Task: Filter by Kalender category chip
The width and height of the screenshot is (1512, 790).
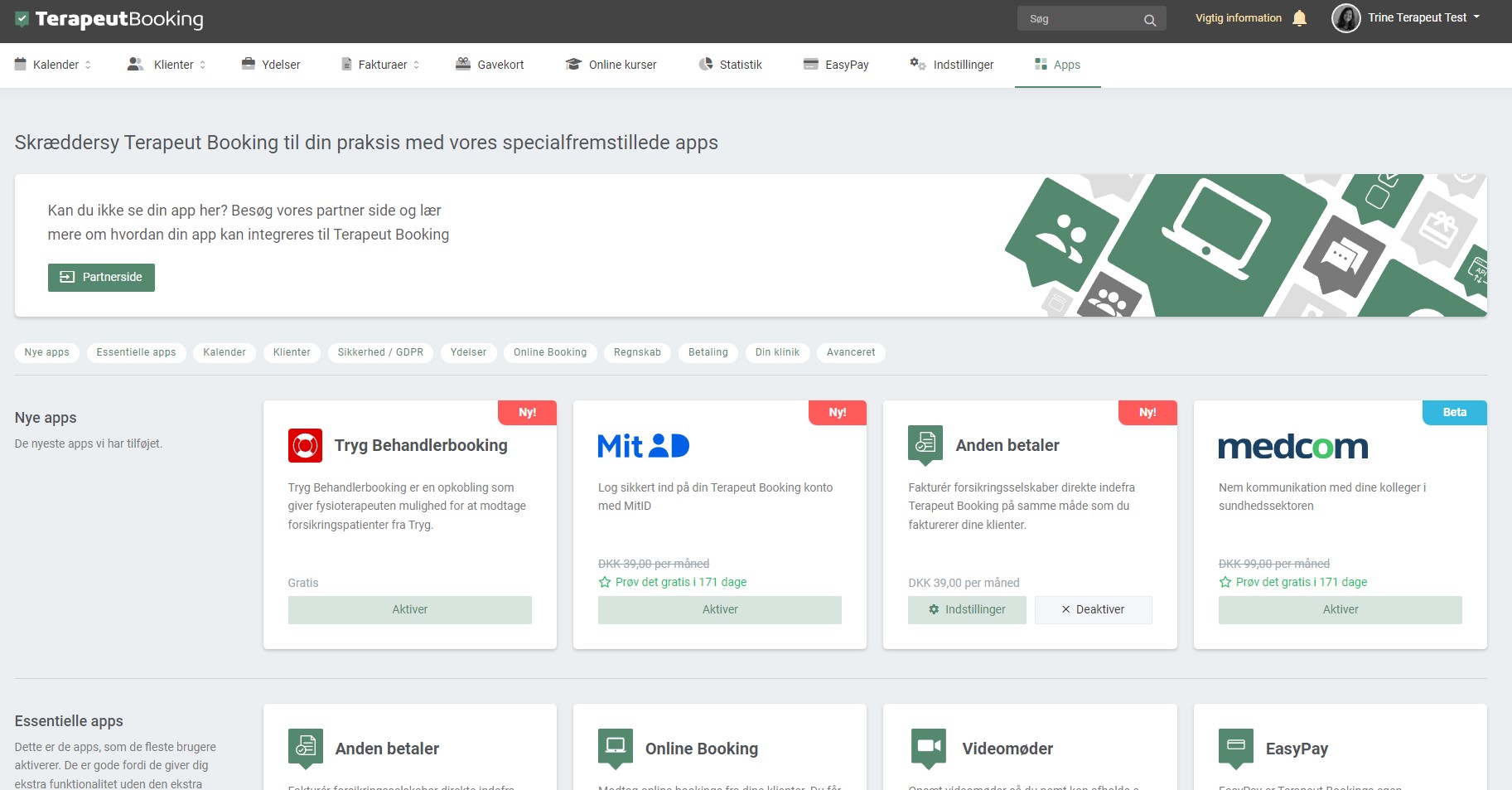Action: pos(225,352)
